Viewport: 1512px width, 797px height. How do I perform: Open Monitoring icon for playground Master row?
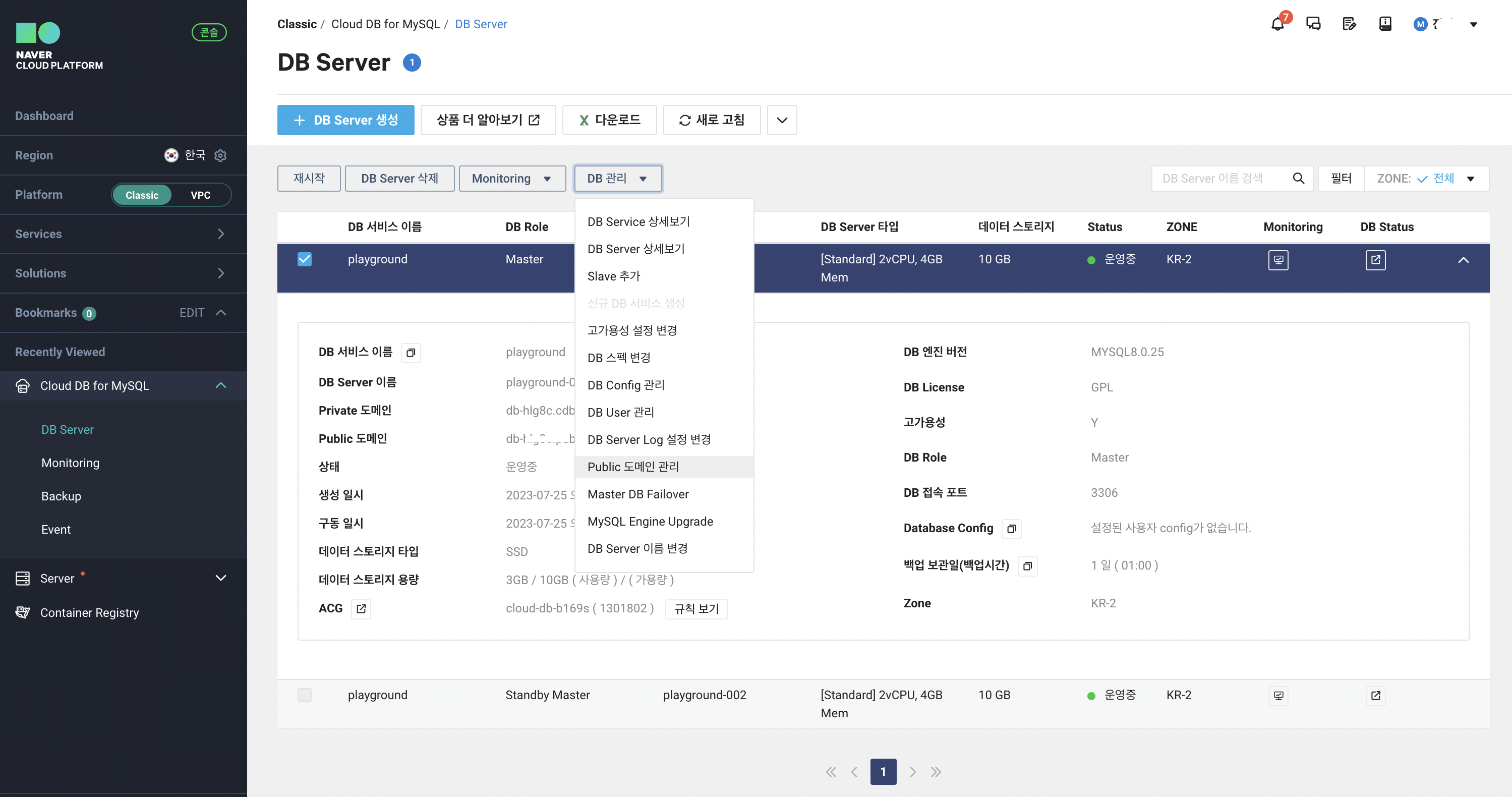tap(1278, 260)
